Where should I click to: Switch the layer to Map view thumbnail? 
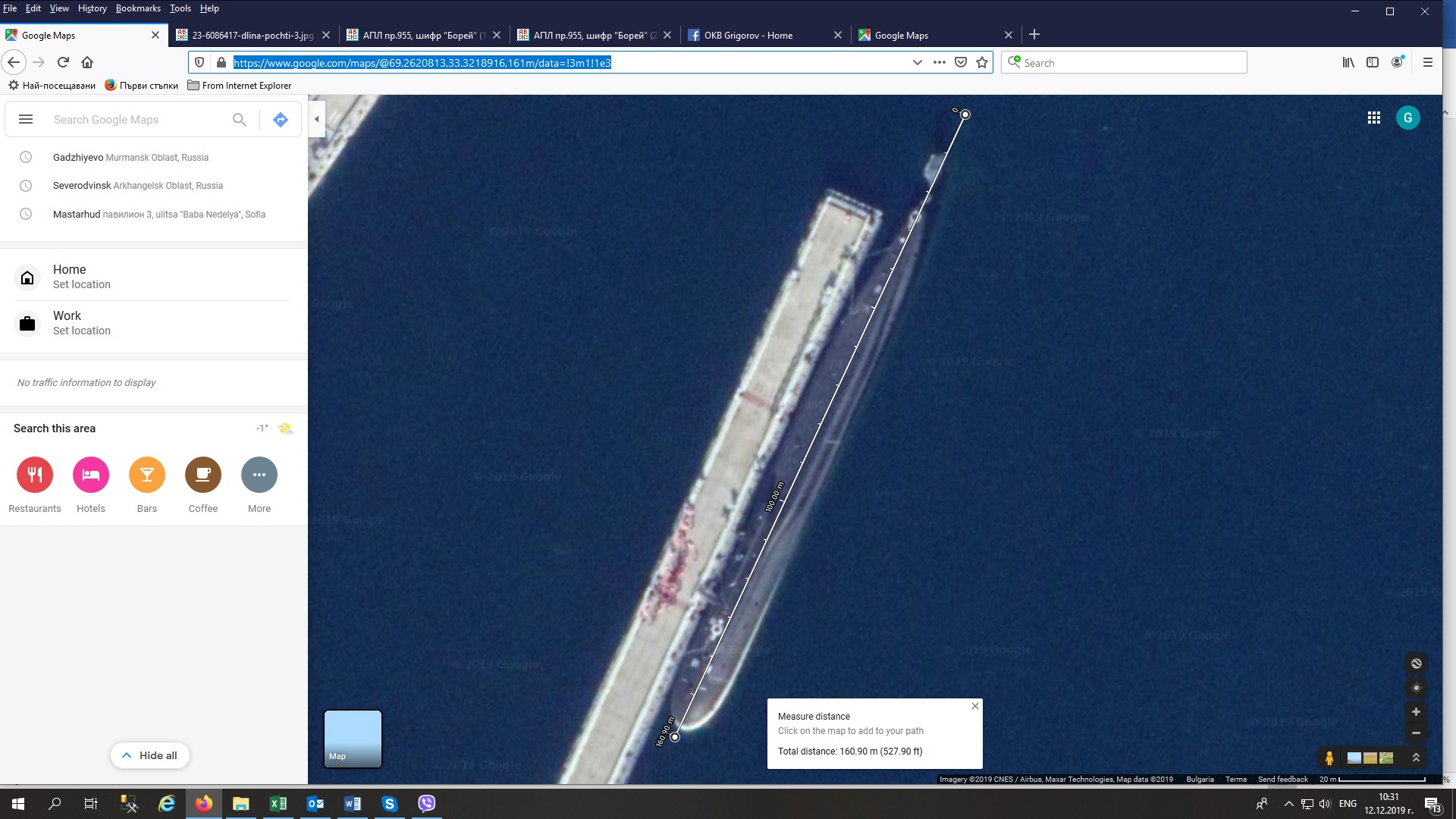pos(353,739)
